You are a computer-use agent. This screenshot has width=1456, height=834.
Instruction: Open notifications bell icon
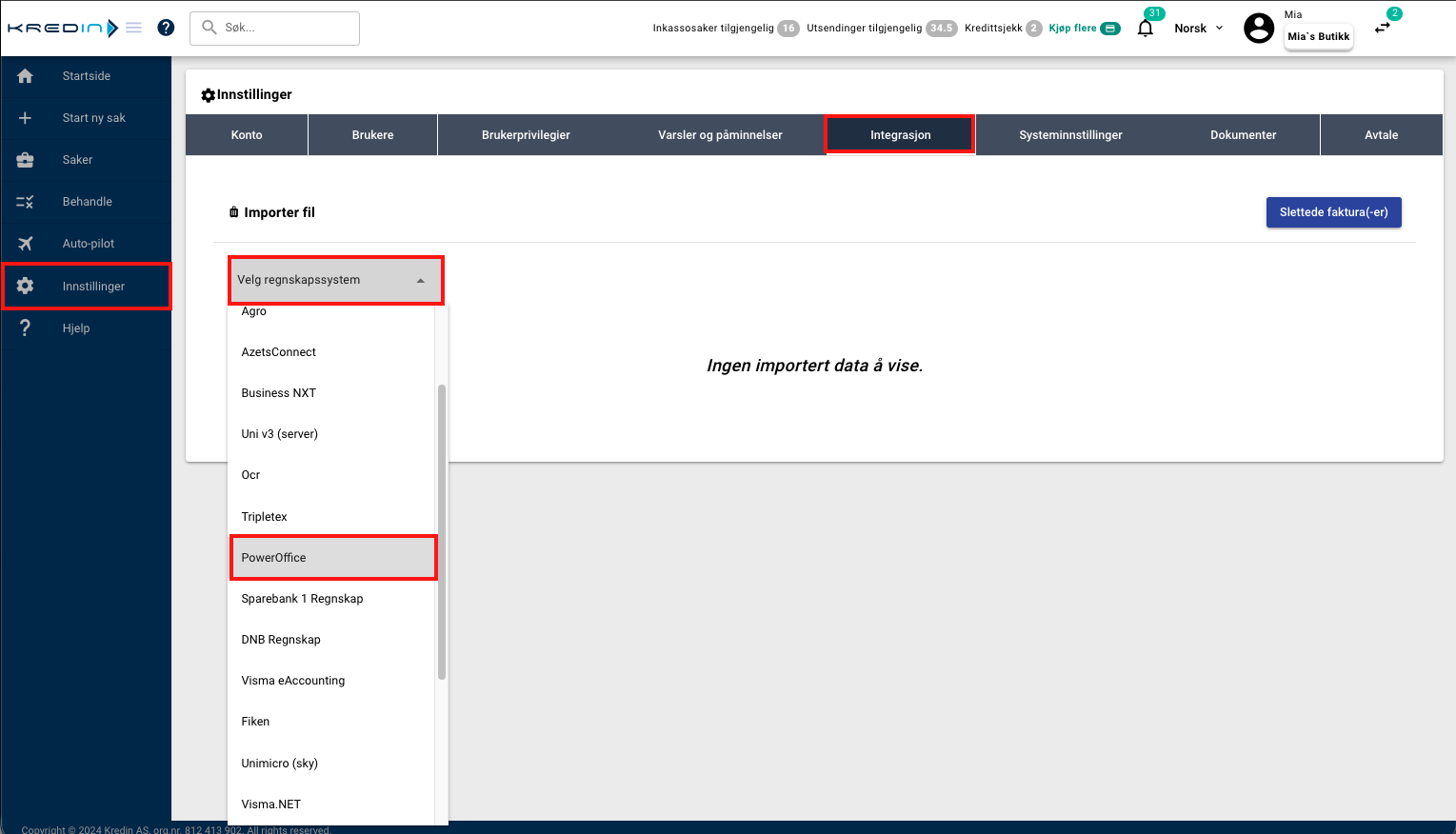(1146, 28)
